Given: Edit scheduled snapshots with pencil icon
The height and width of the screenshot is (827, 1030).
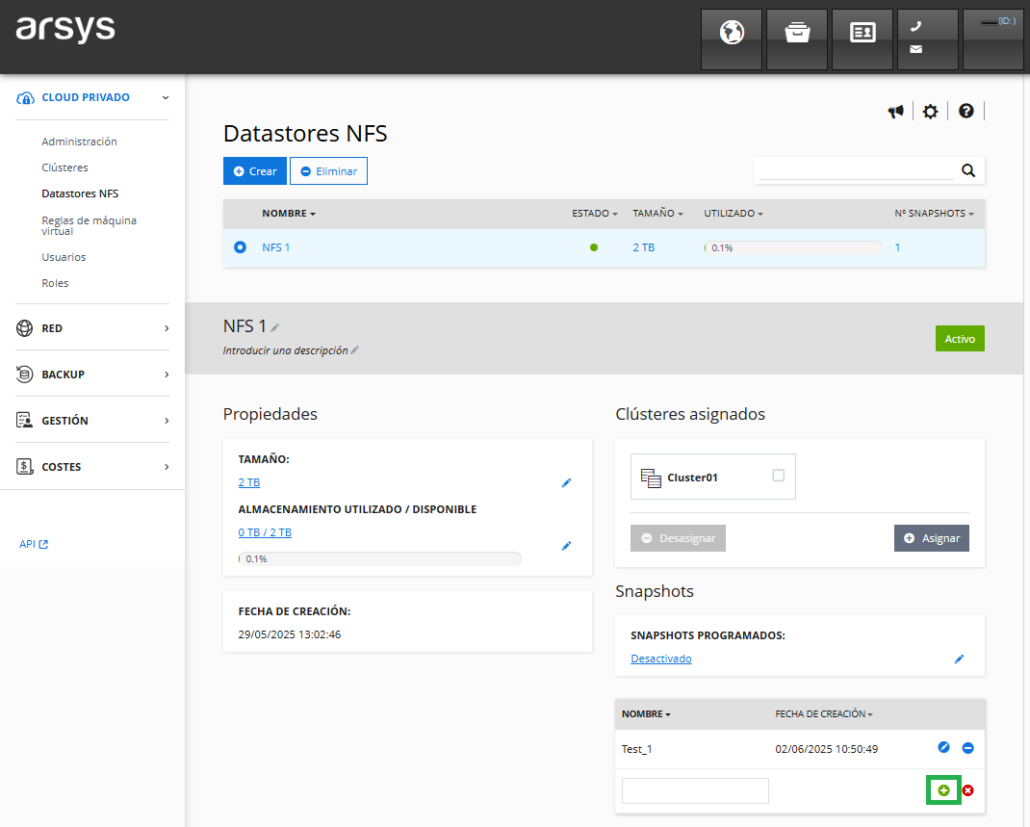Looking at the screenshot, I should (959, 659).
